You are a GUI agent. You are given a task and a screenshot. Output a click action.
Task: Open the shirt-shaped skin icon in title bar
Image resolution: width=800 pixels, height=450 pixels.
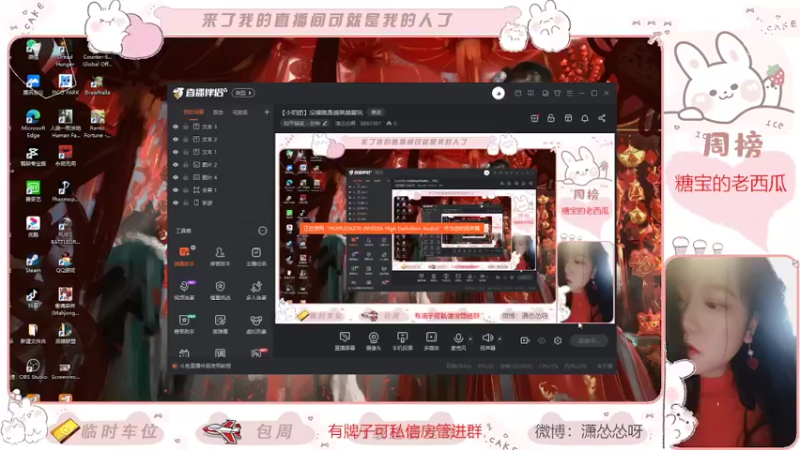click(x=557, y=93)
